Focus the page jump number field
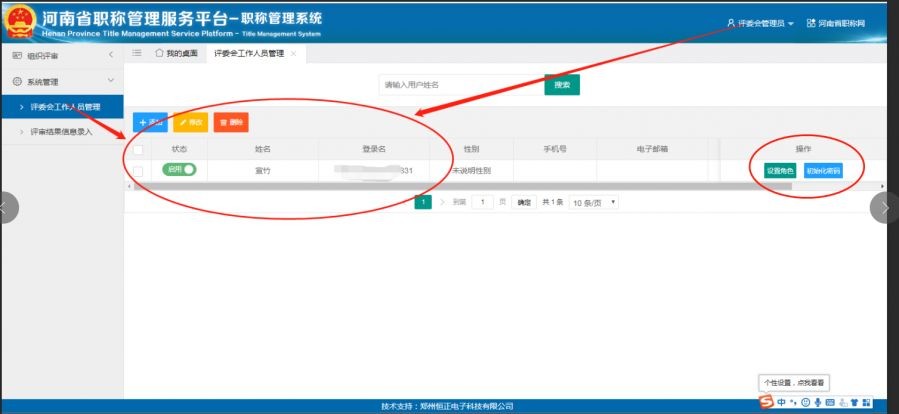 pyautogui.click(x=482, y=202)
